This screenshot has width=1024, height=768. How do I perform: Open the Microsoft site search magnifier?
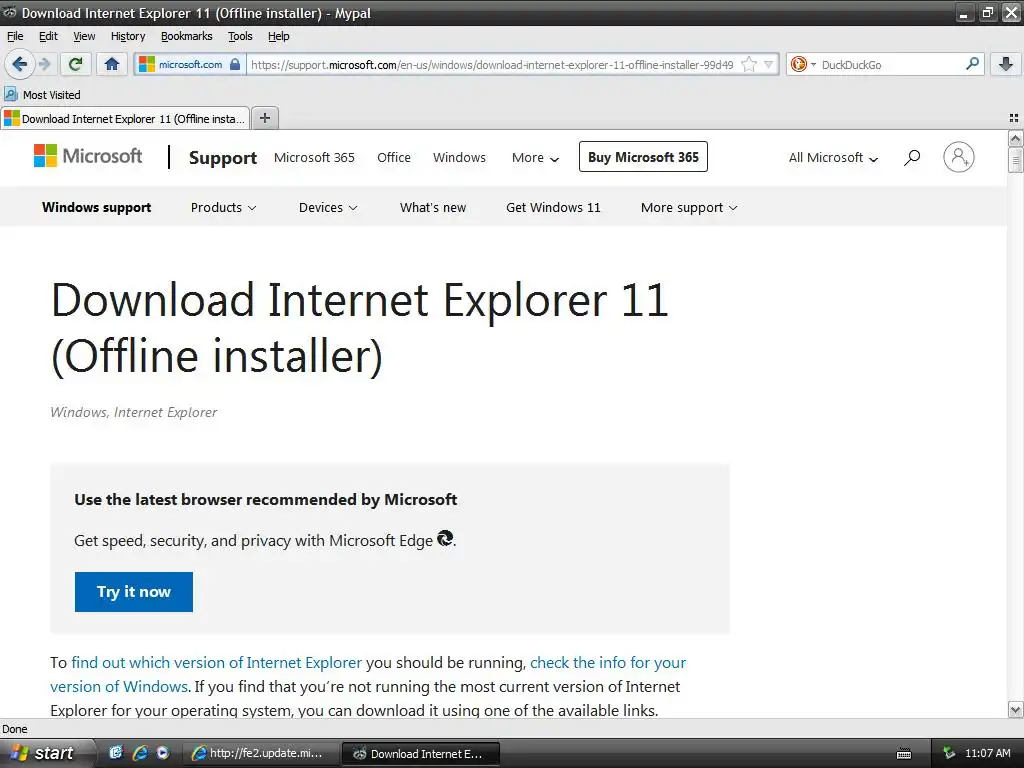coord(912,157)
